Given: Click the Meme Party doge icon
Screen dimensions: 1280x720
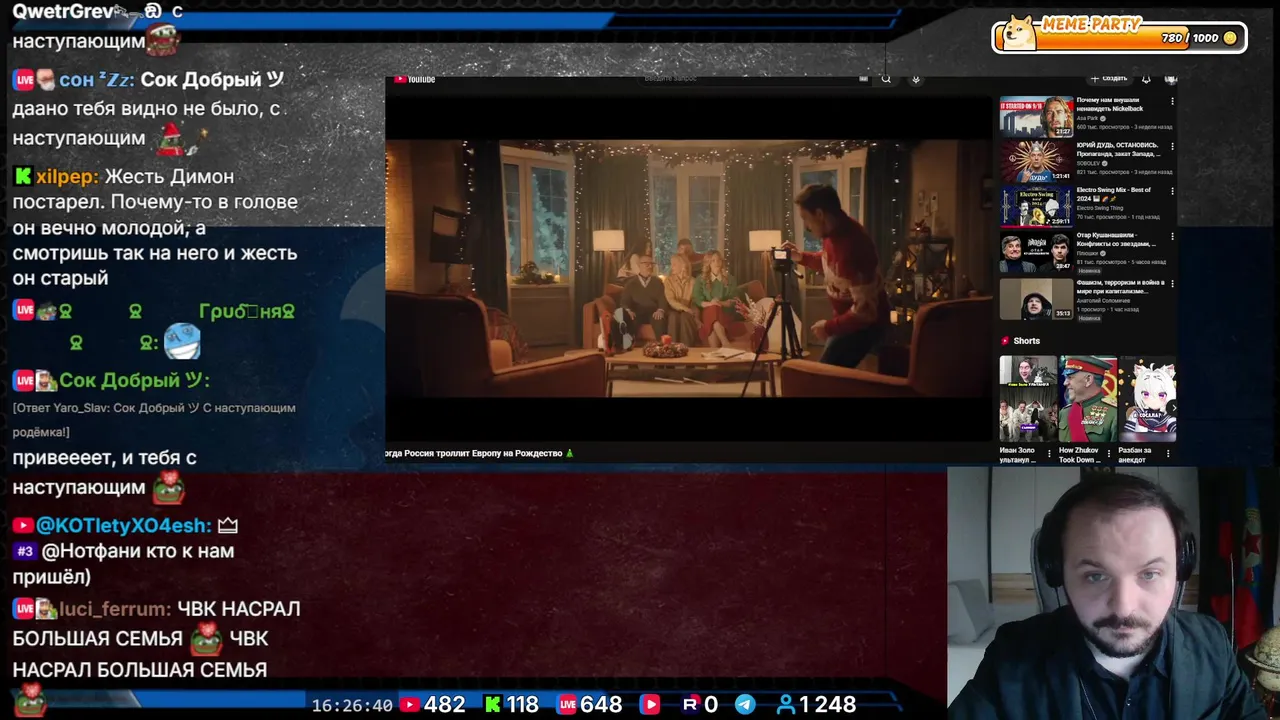Looking at the screenshot, I should (1019, 32).
